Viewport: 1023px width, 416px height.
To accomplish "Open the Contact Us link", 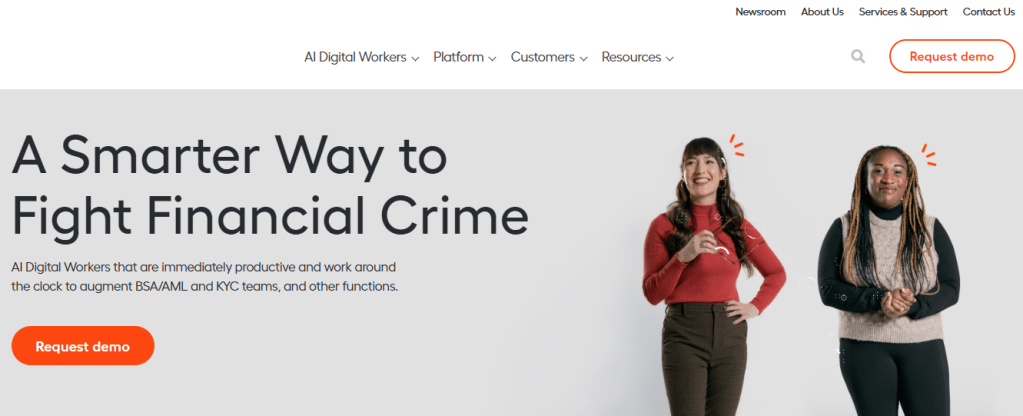I will 989,12.
